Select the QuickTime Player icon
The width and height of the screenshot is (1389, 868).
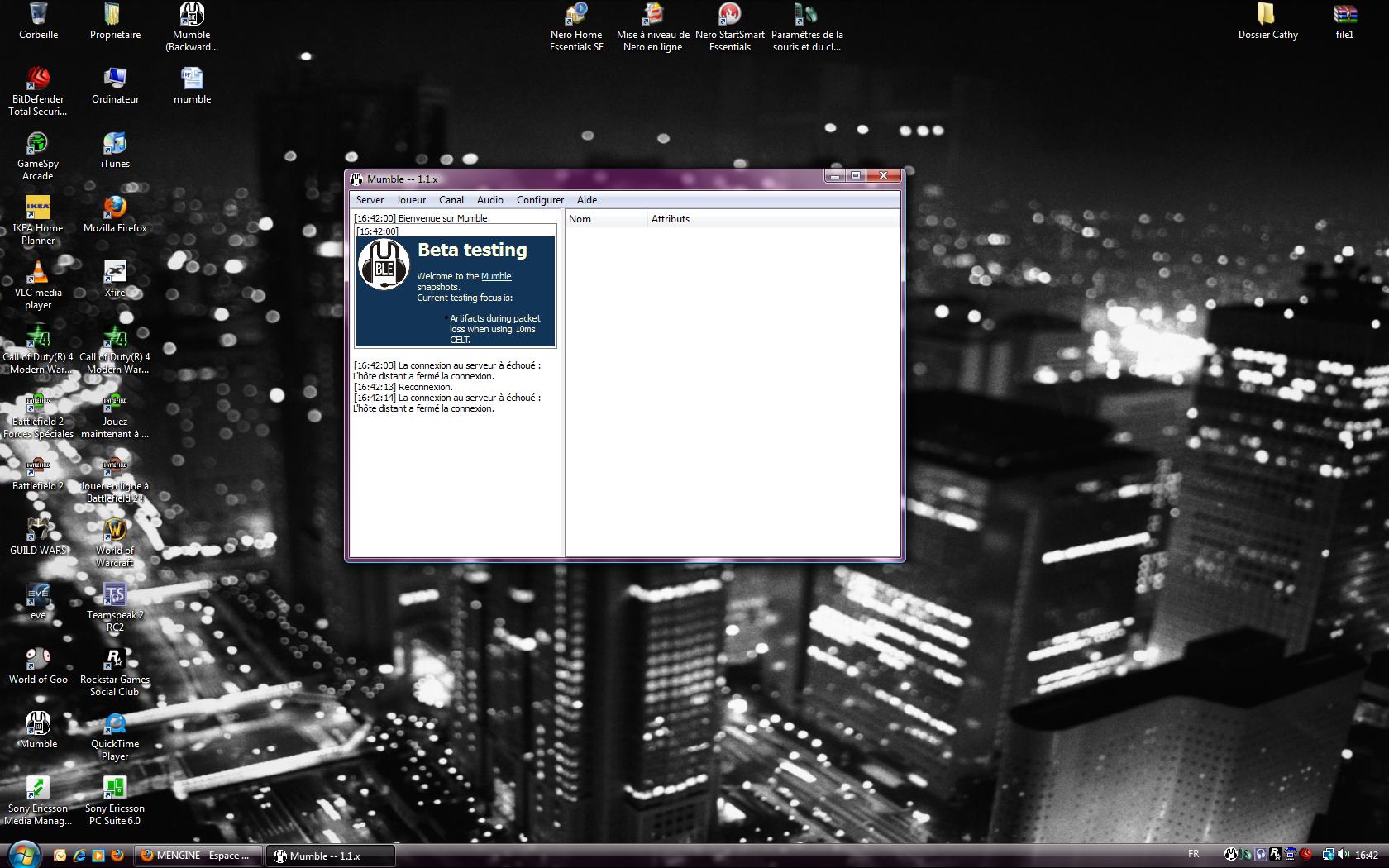tap(115, 736)
